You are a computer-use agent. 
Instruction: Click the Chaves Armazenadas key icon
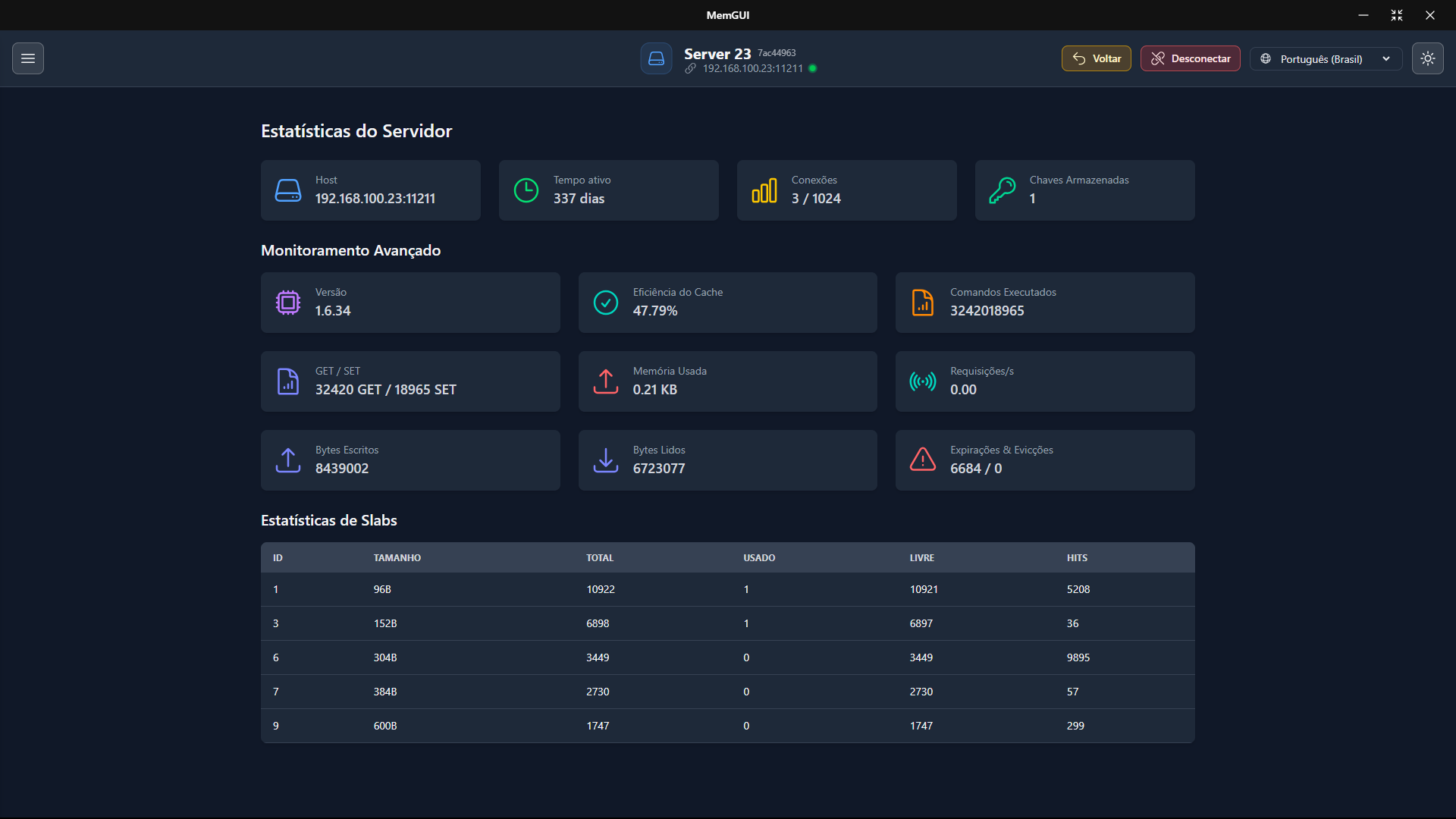coord(1003,190)
